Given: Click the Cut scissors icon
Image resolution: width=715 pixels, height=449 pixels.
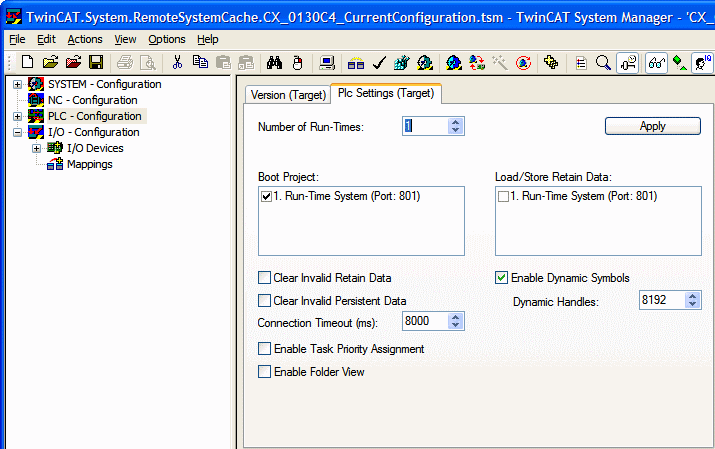Looking at the screenshot, I should point(177,62).
